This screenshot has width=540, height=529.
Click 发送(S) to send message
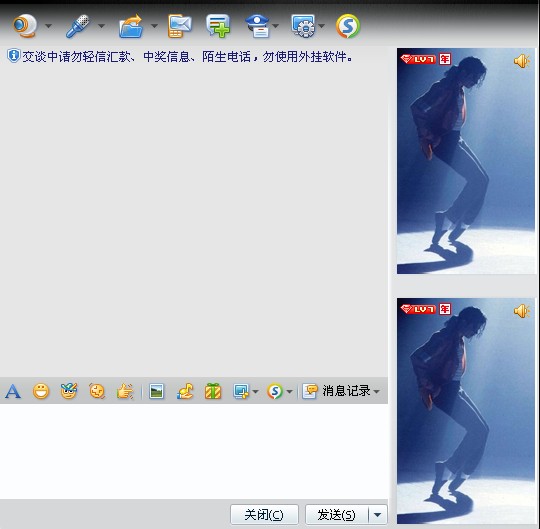click(x=336, y=515)
